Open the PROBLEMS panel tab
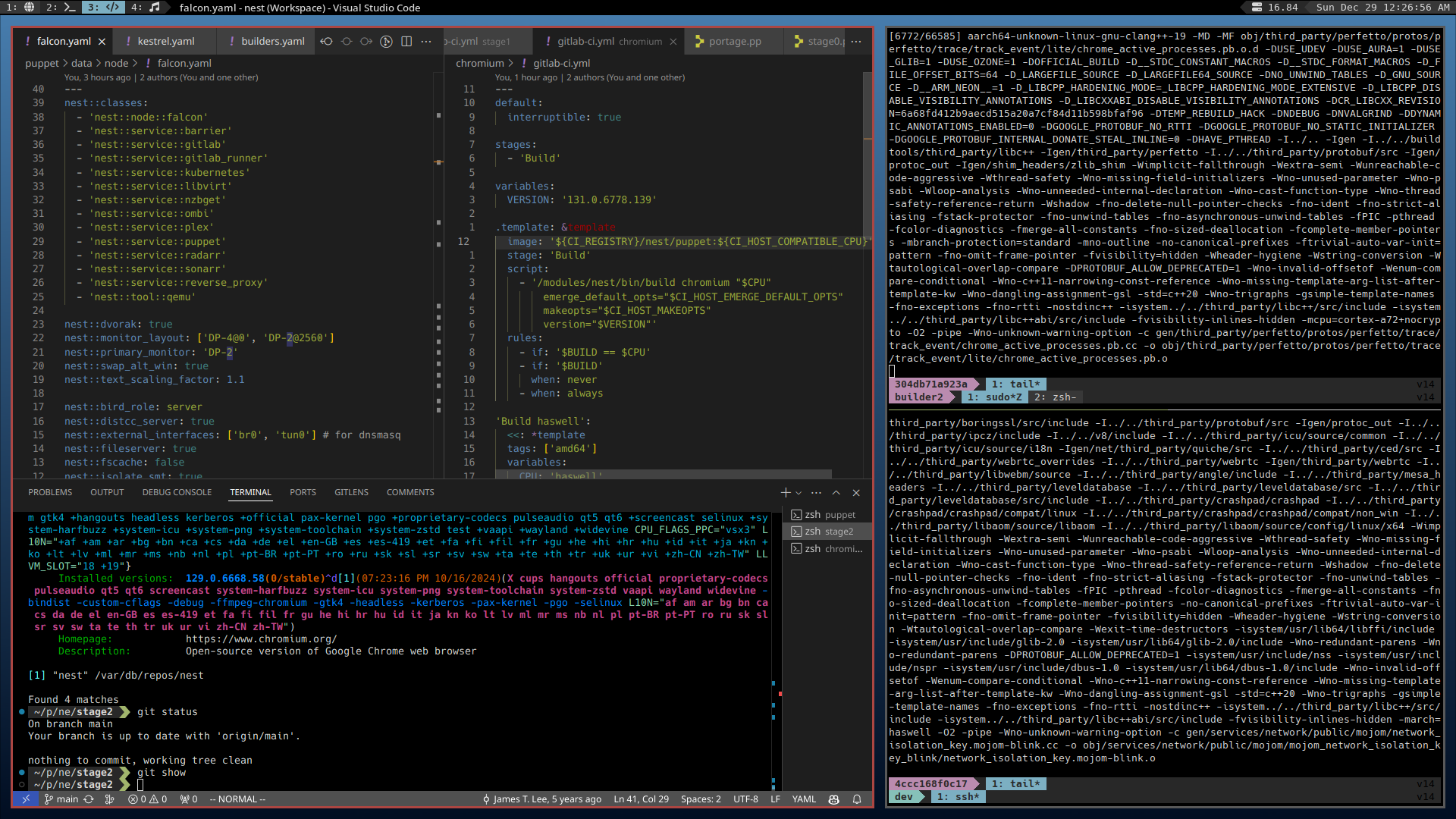 50,493
